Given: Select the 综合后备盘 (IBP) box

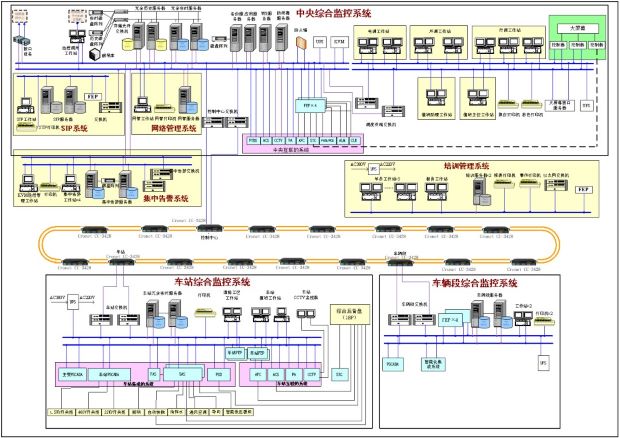Looking at the screenshot, I should pyautogui.click(x=350, y=315).
